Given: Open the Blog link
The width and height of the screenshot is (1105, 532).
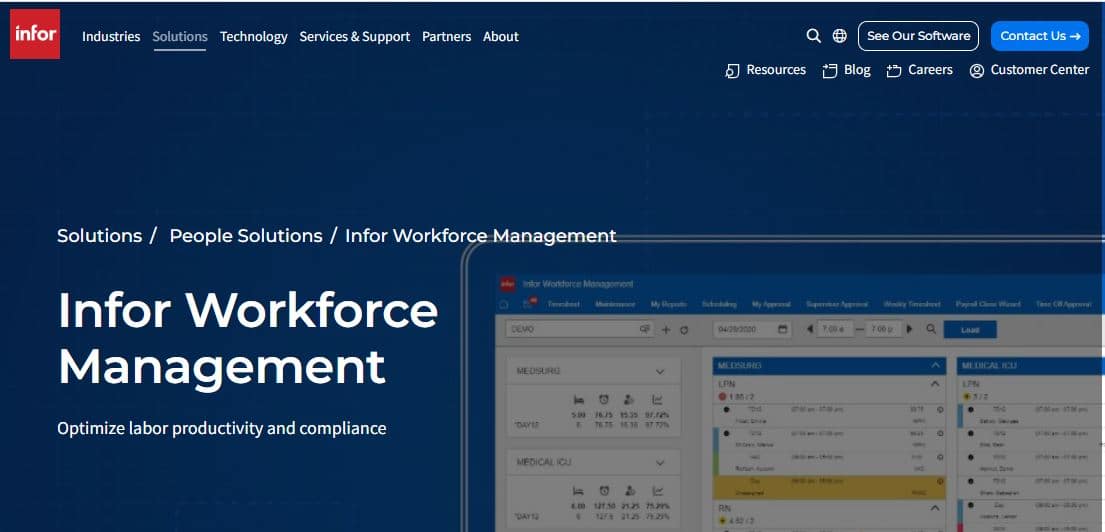Looking at the screenshot, I should click(846, 70).
